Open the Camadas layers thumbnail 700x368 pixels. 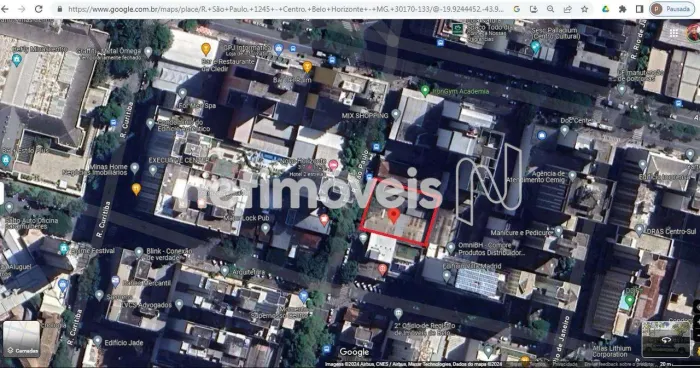point(21,339)
